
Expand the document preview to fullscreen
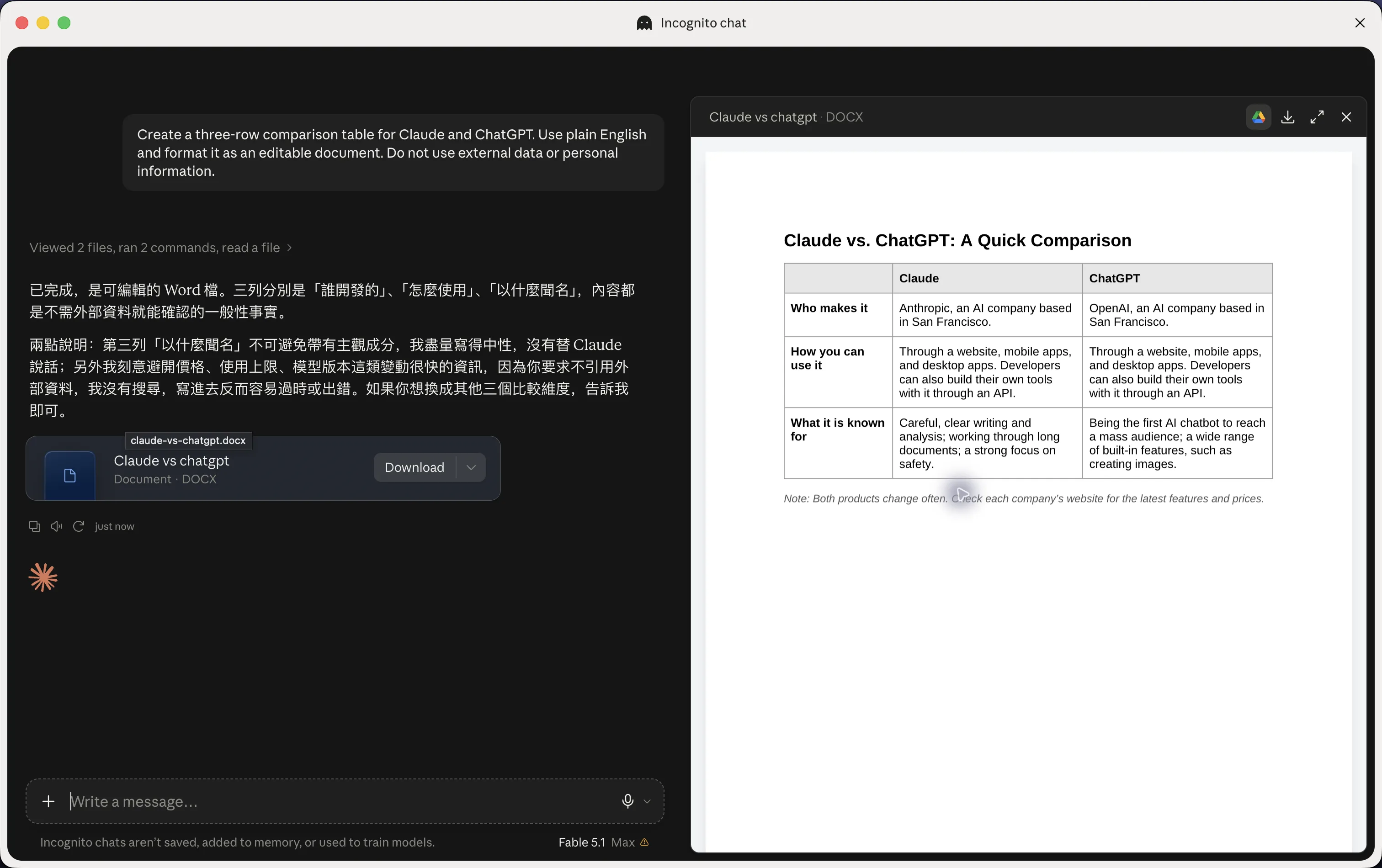click(x=1317, y=117)
